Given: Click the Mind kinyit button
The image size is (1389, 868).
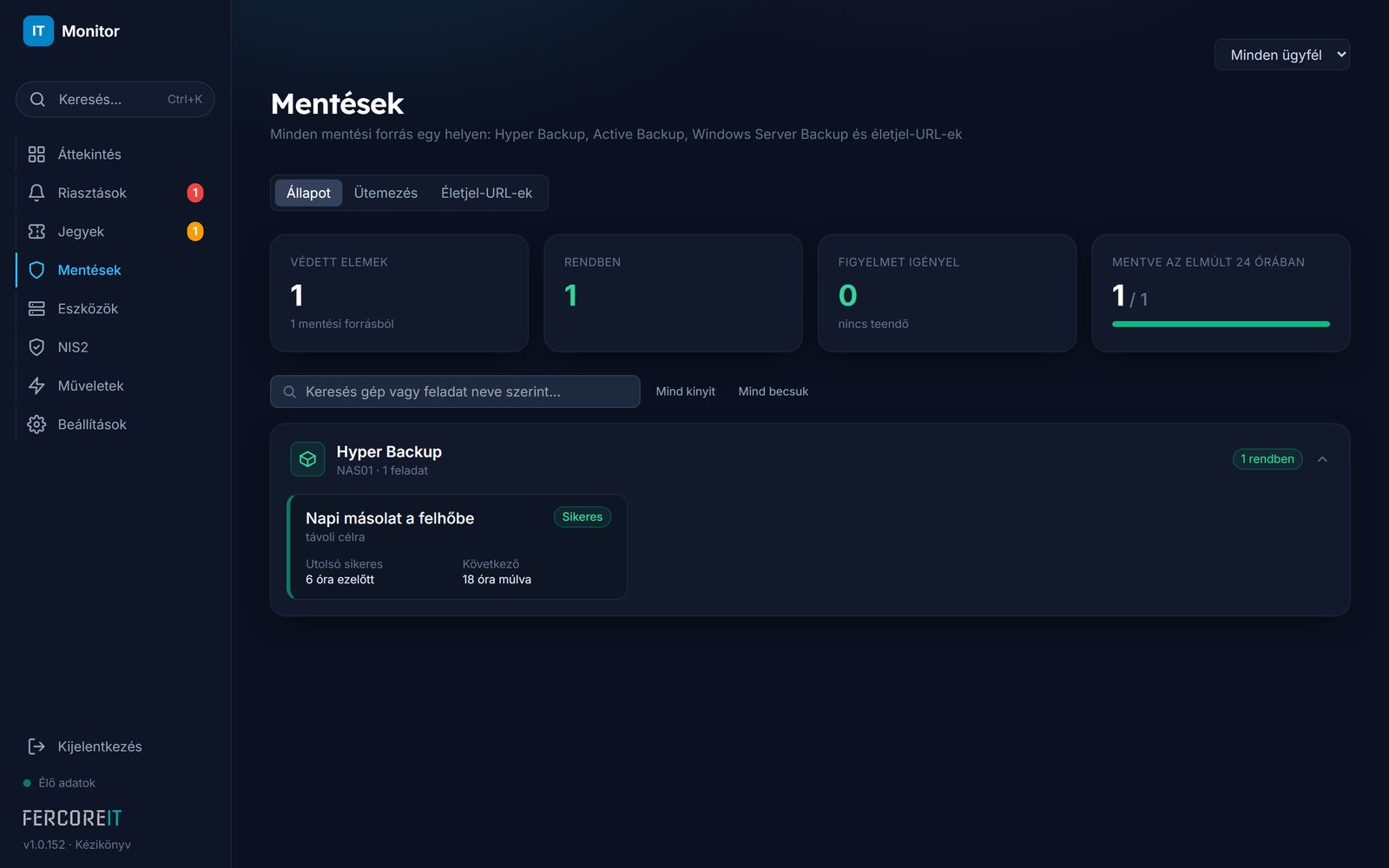Looking at the screenshot, I should [x=686, y=391].
